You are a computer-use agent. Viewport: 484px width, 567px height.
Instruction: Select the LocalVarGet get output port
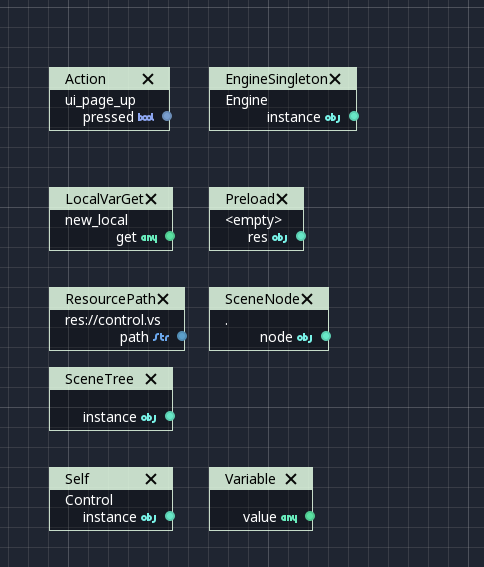170,236
